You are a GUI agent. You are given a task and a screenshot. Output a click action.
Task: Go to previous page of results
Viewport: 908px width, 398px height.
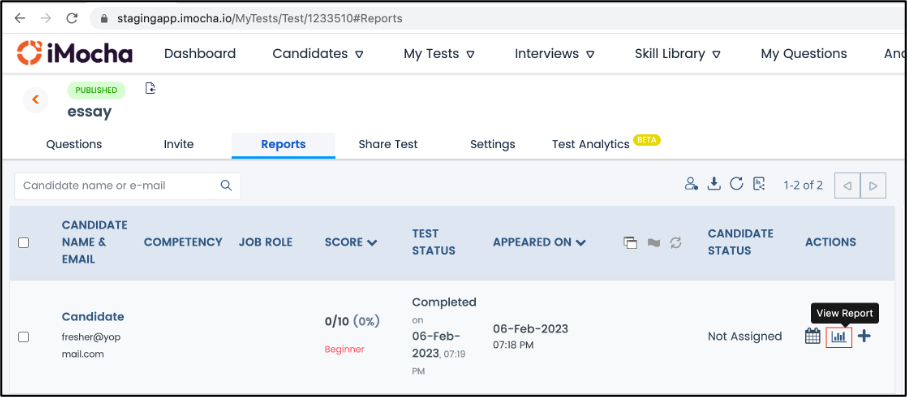pos(847,185)
